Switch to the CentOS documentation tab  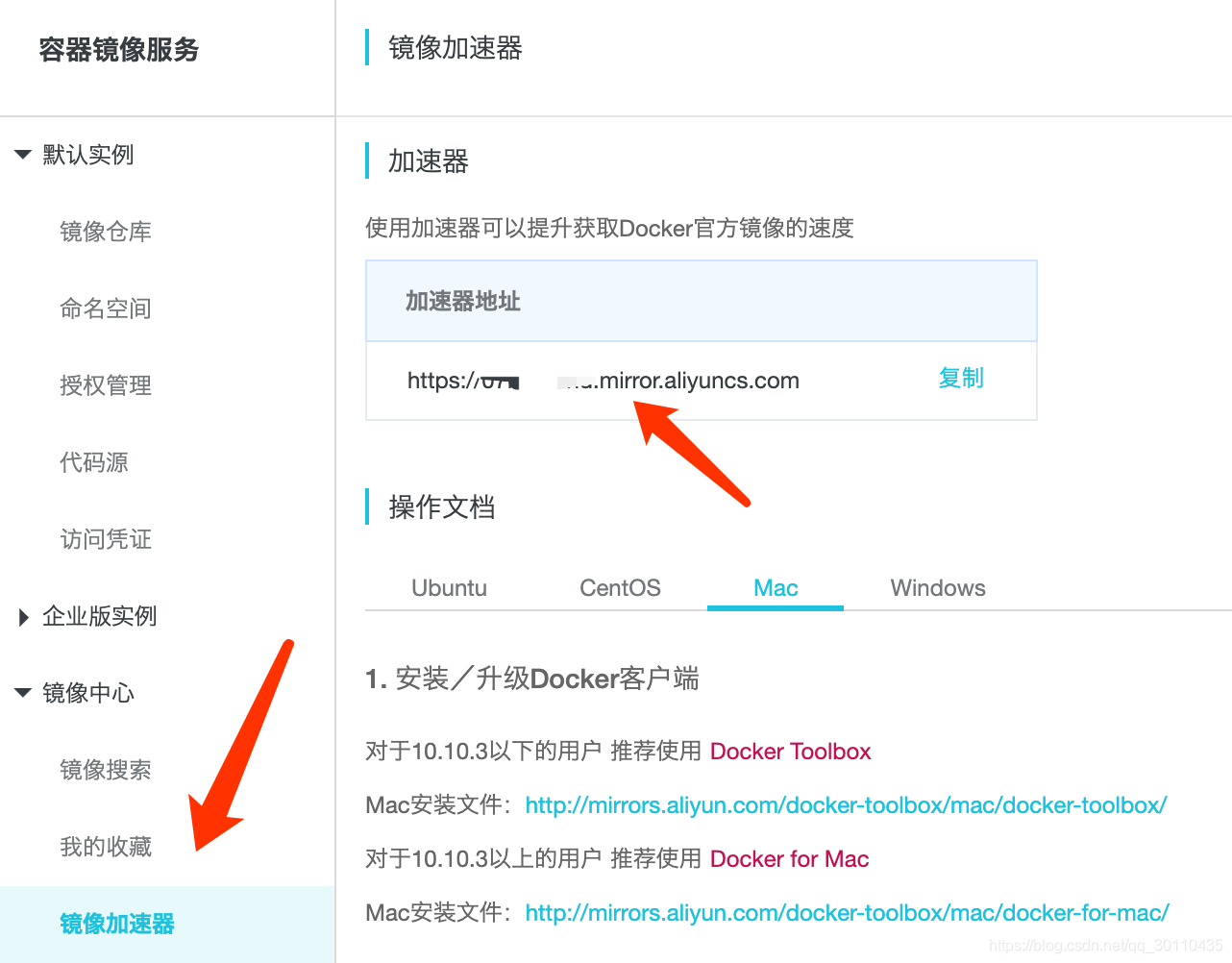(x=620, y=588)
